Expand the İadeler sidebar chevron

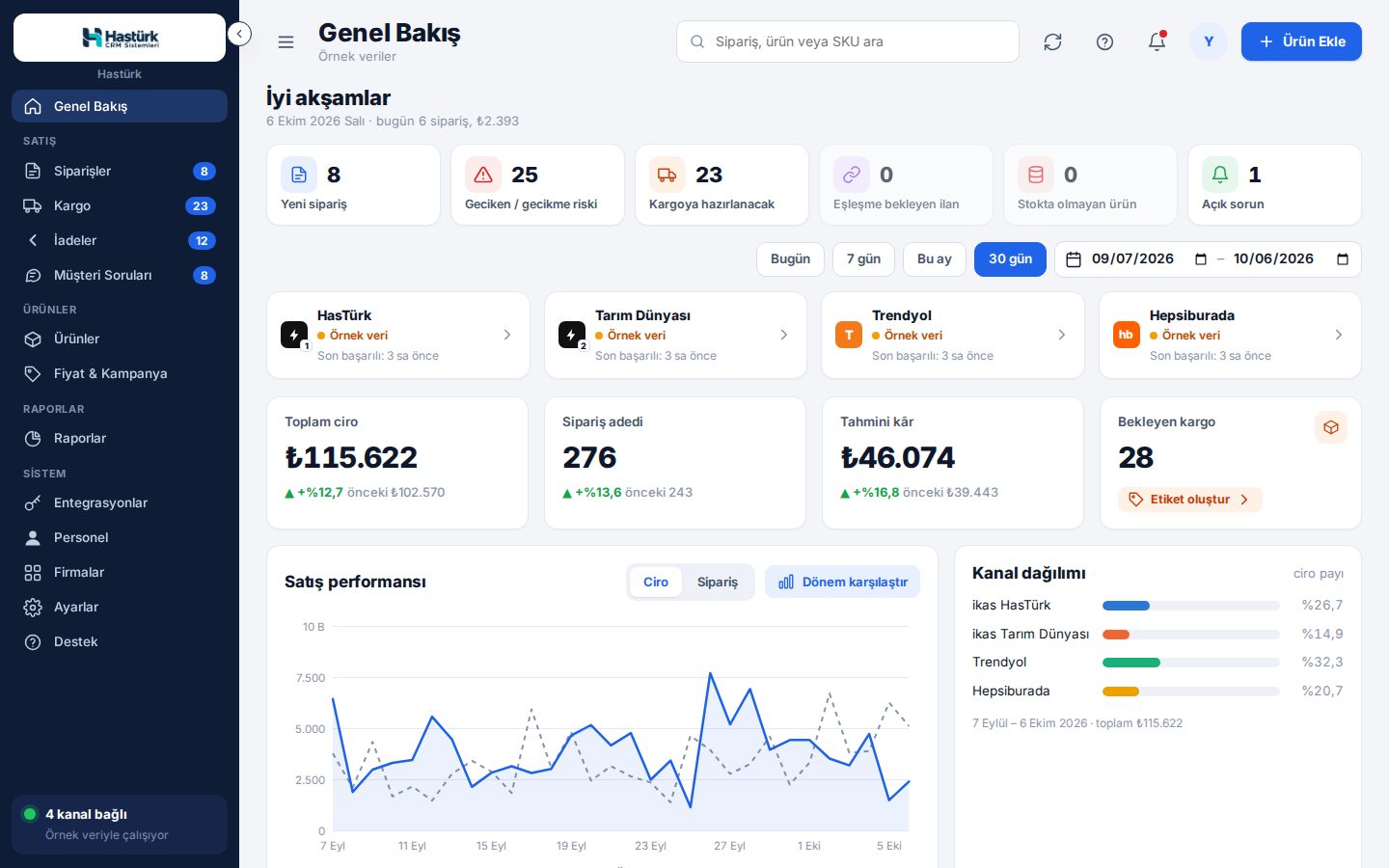[x=33, y=240]
